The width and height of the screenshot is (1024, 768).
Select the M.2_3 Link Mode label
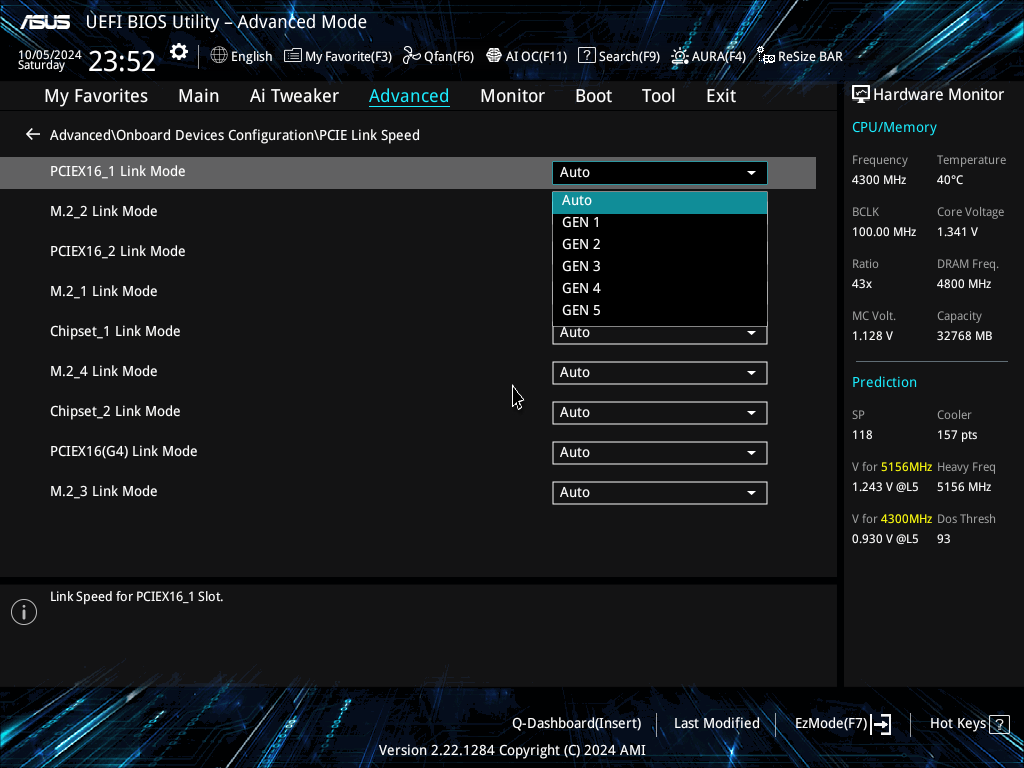103,491
